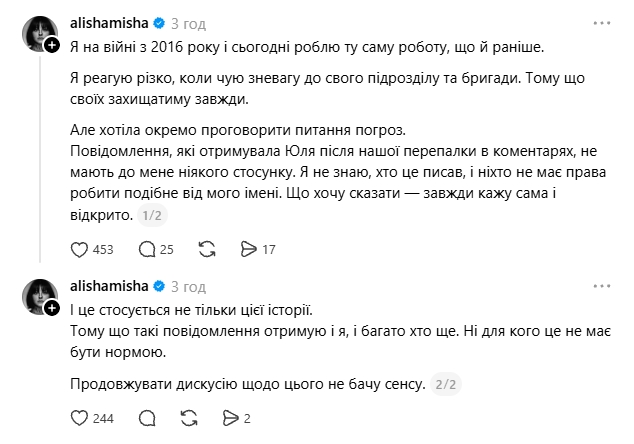This screenshot has width=634, height=444.
Task: Open alishamisha profile from second post username
Action: (x=109, y=286)
